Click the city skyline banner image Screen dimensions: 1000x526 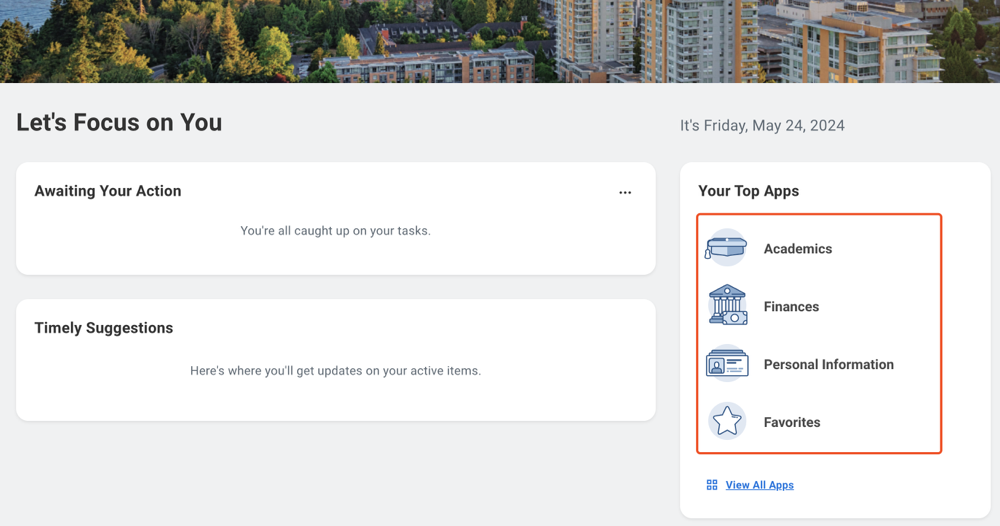tap(500, 40)
